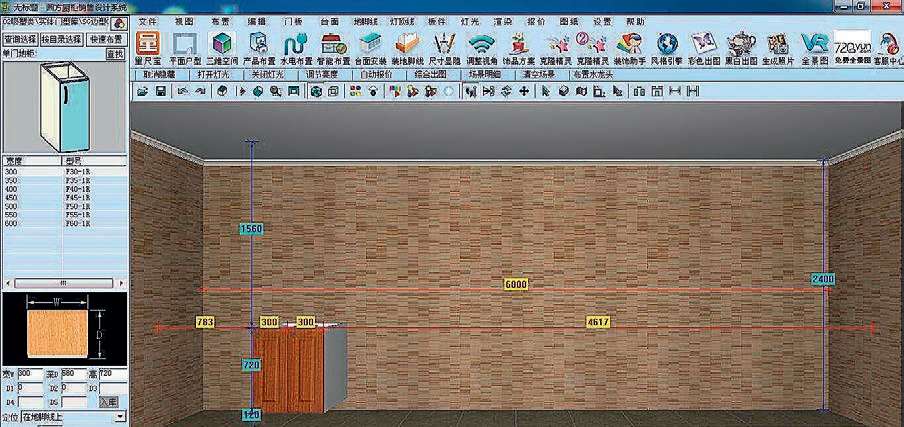Click the 2400 wall height dimension label
904x427 pixels.
(x=823, y=279)
